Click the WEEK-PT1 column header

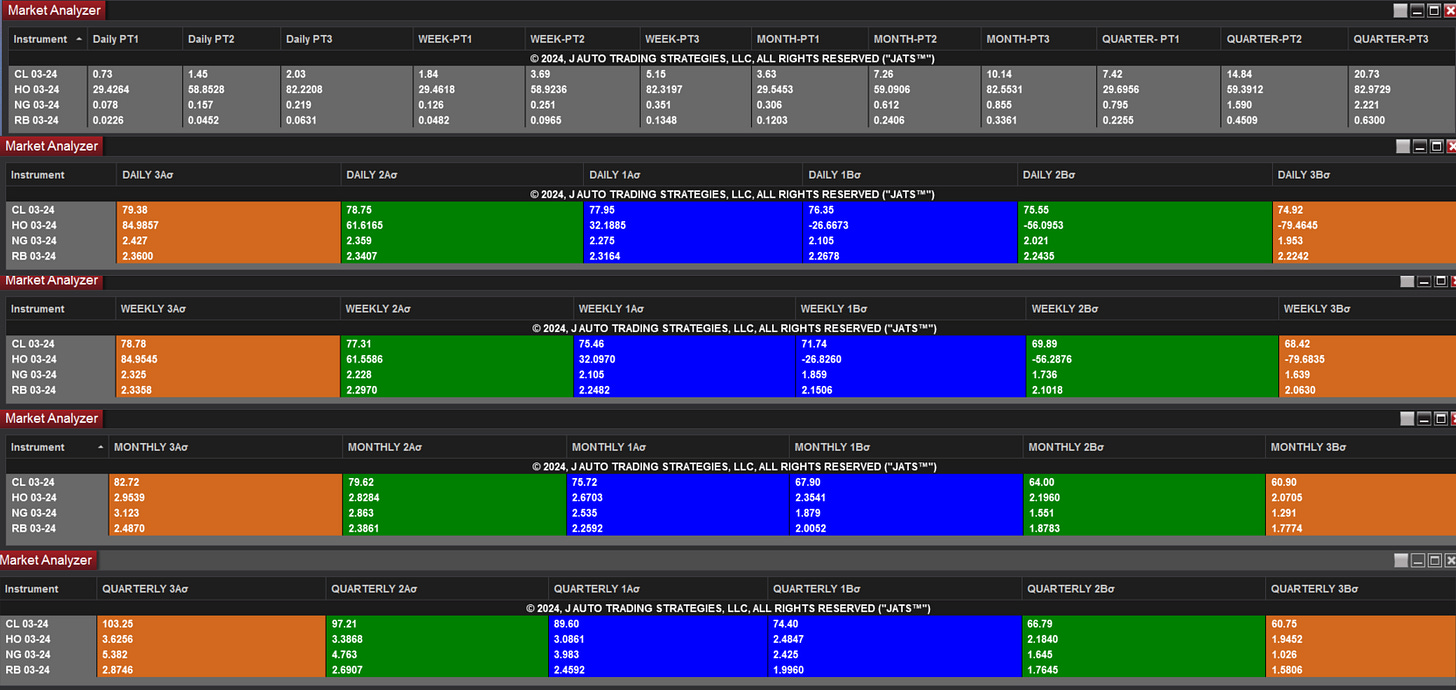[x=468, y=39]
